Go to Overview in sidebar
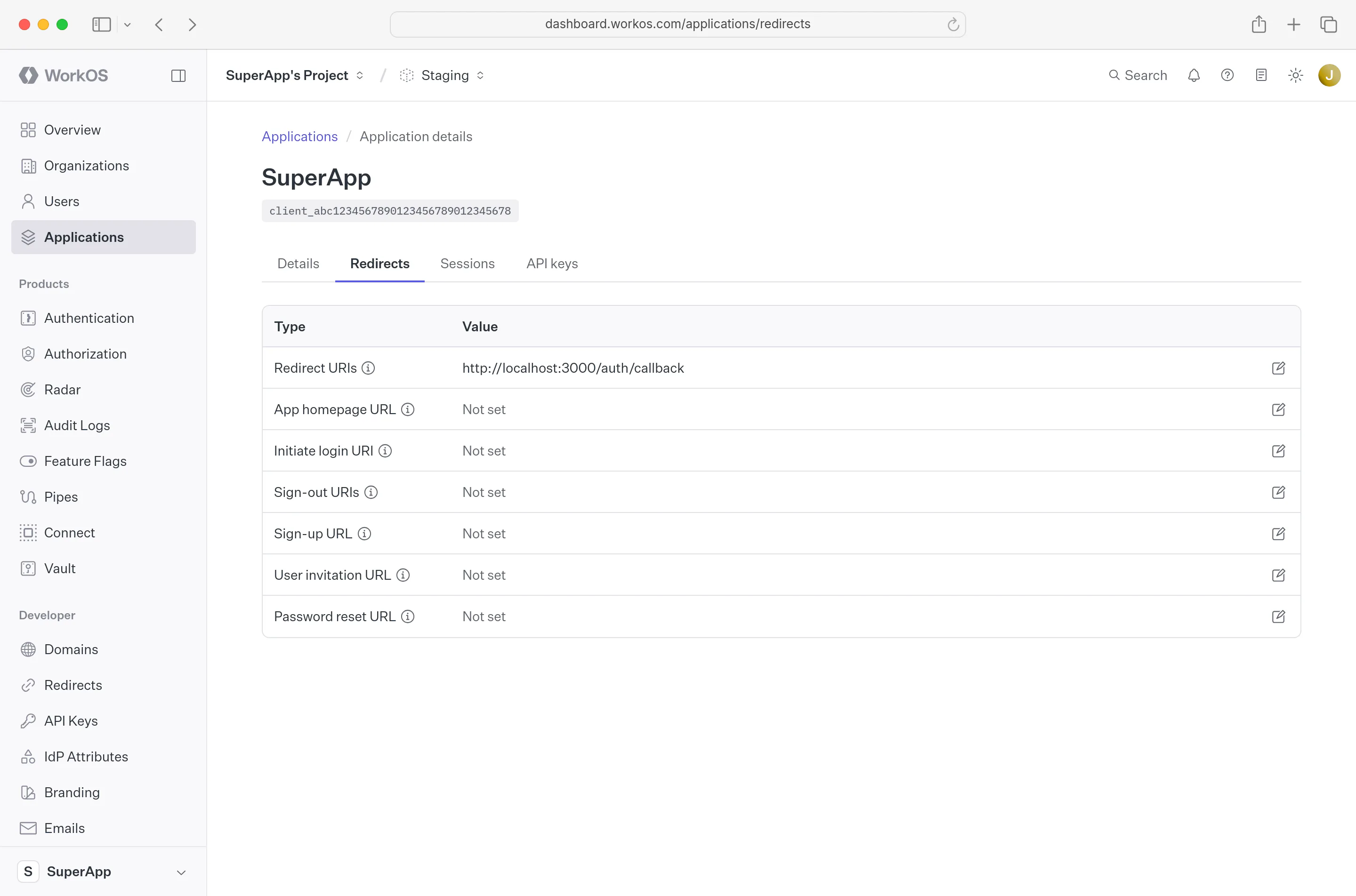 [x=103, y=130]
